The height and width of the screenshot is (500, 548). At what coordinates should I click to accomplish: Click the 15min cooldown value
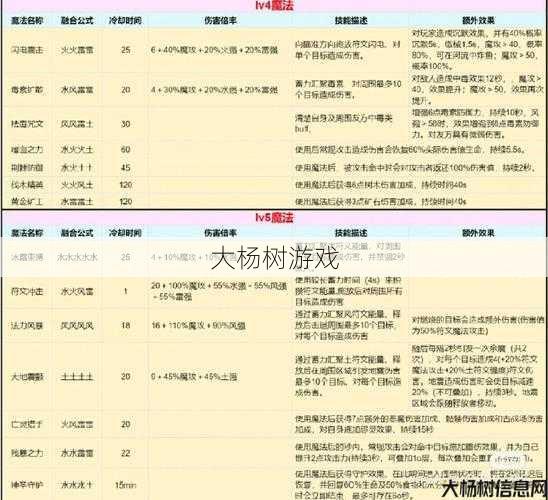tap(125, 485)
